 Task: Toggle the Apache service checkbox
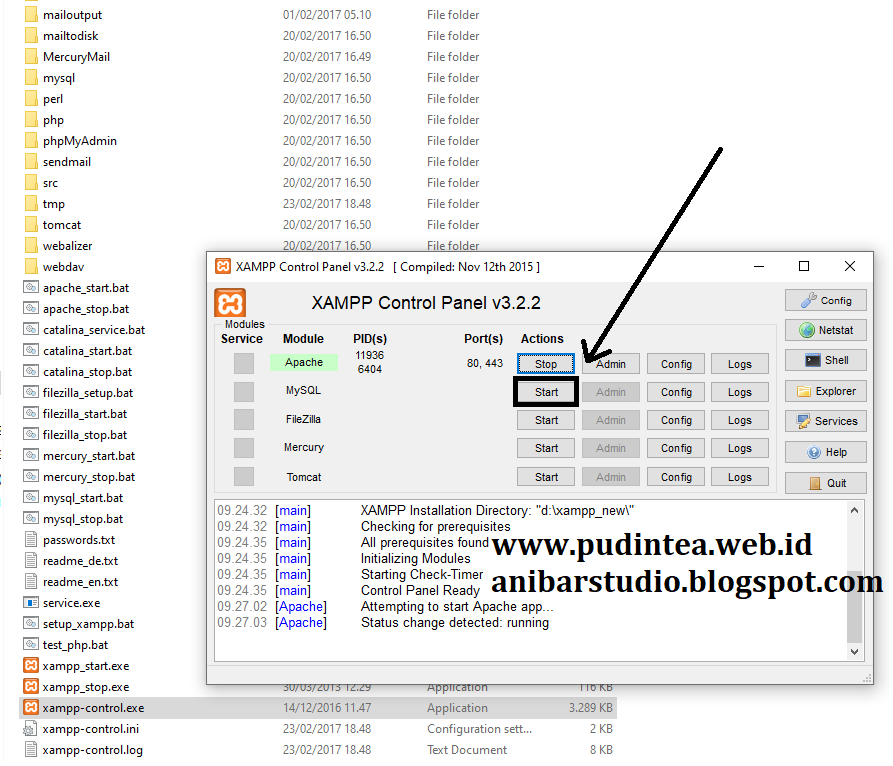coord(244,363)
